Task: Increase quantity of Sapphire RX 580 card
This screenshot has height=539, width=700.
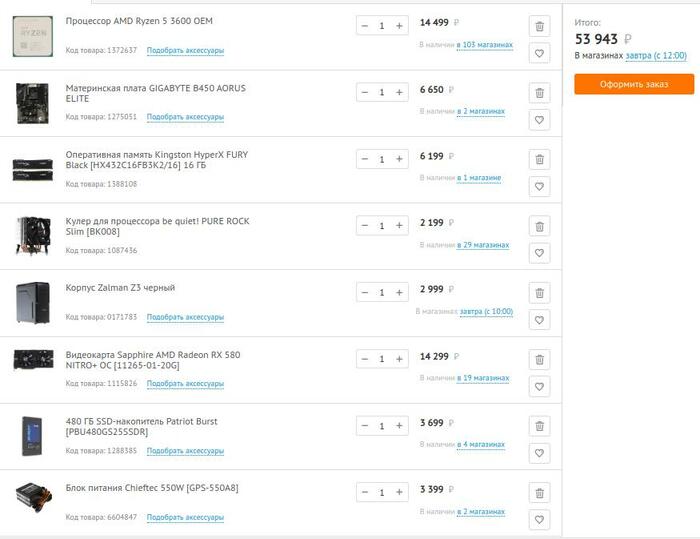Action: click(399, 359)
